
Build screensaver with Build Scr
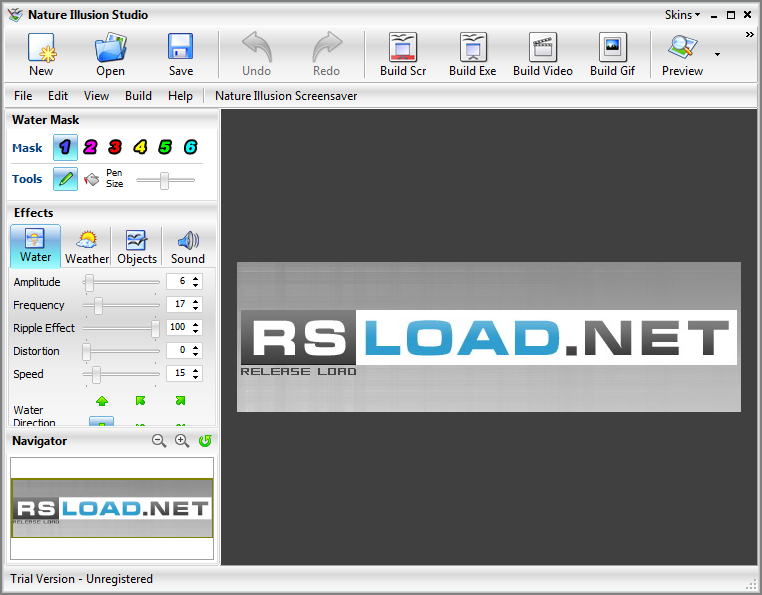coord(403,54)
